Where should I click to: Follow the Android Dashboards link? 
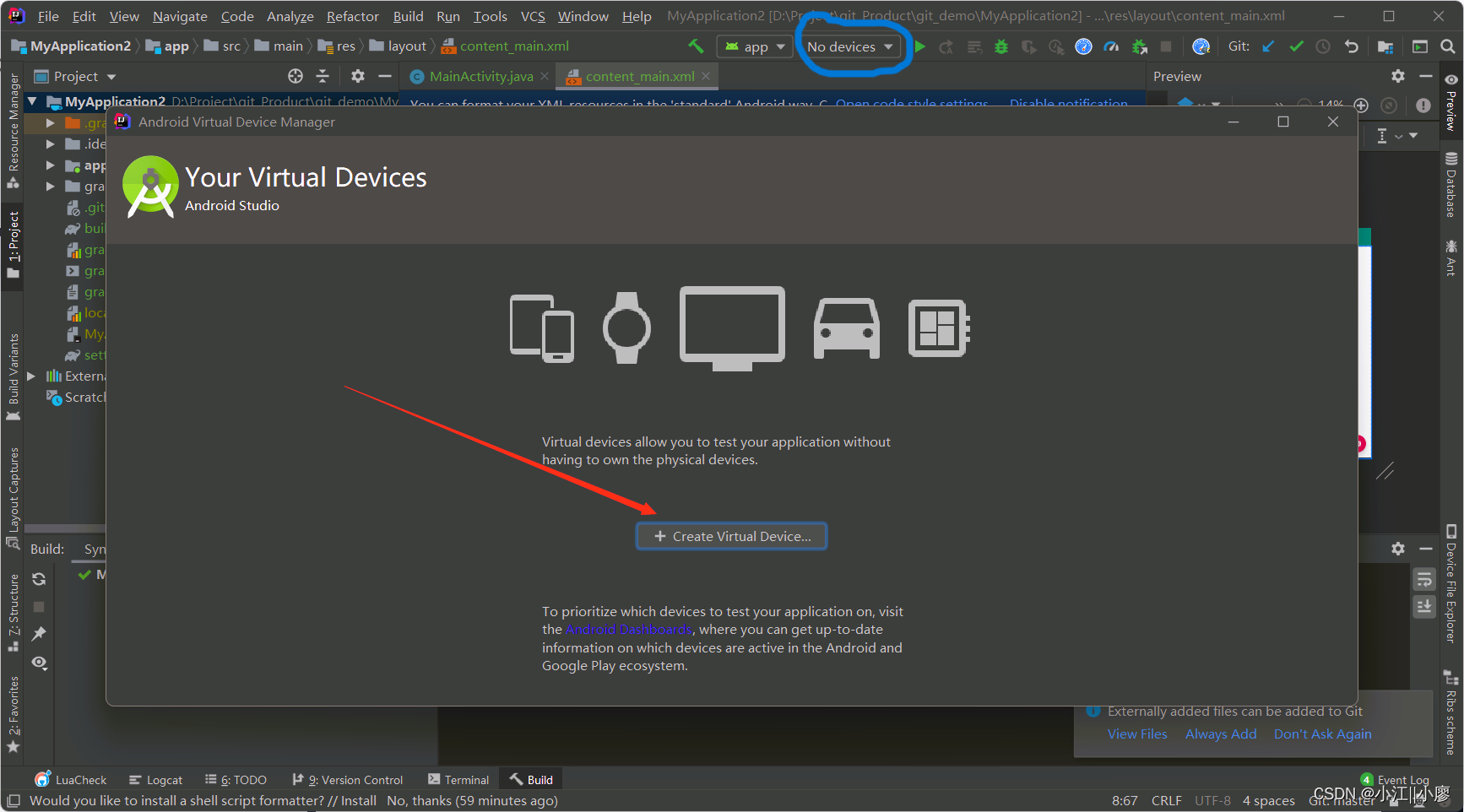(x=629, y=630)
